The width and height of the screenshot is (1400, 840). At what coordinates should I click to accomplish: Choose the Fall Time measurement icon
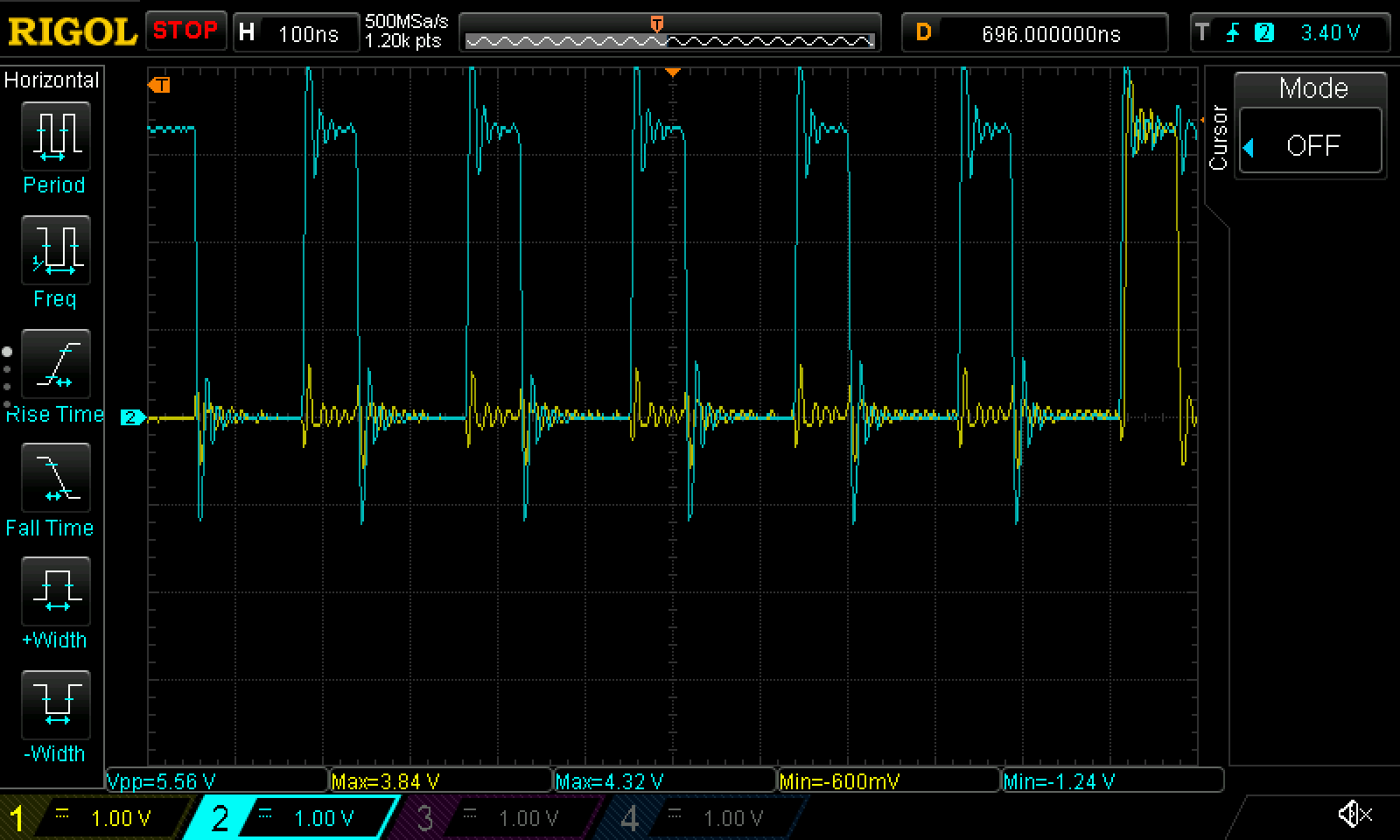tap(55, 478)
